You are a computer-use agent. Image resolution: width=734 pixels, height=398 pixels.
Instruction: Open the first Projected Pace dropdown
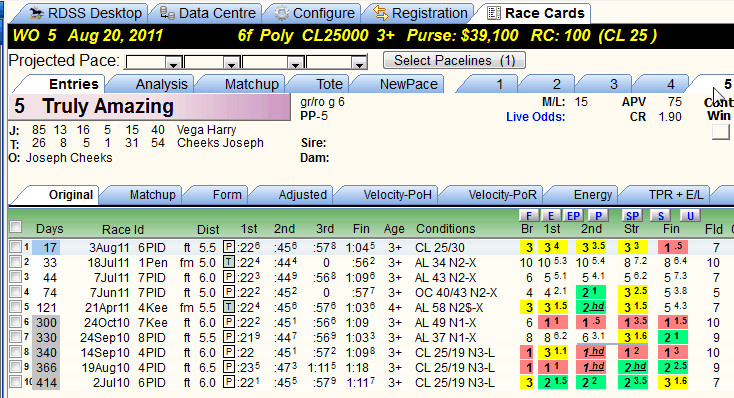point(174,62)
